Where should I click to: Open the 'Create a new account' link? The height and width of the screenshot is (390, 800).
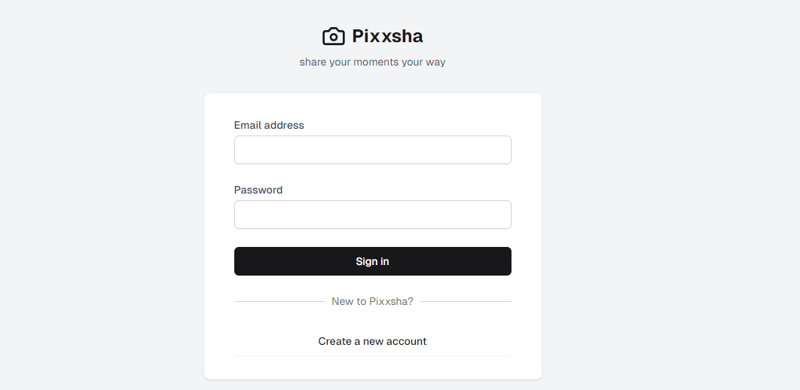(372, 341)
